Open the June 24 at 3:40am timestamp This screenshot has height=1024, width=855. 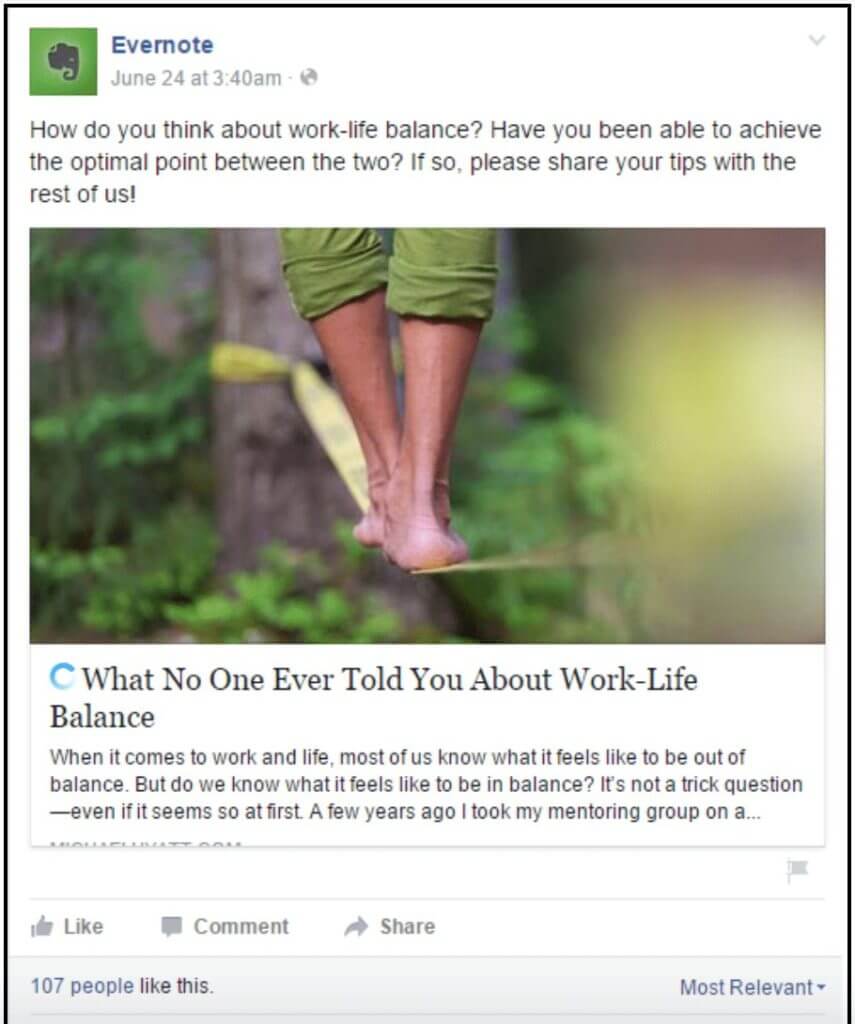pyautogui.click(x=196, y=78)
